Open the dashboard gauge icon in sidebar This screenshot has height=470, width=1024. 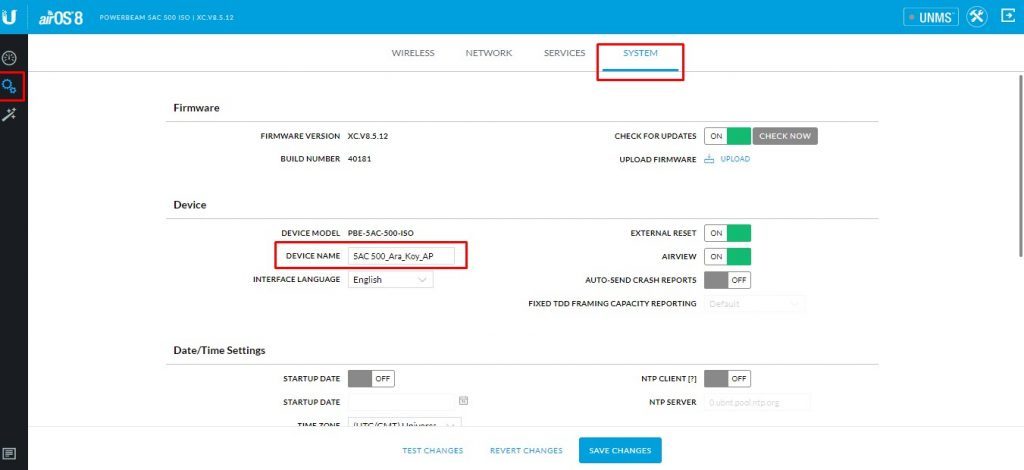click(x=12, y=58)
